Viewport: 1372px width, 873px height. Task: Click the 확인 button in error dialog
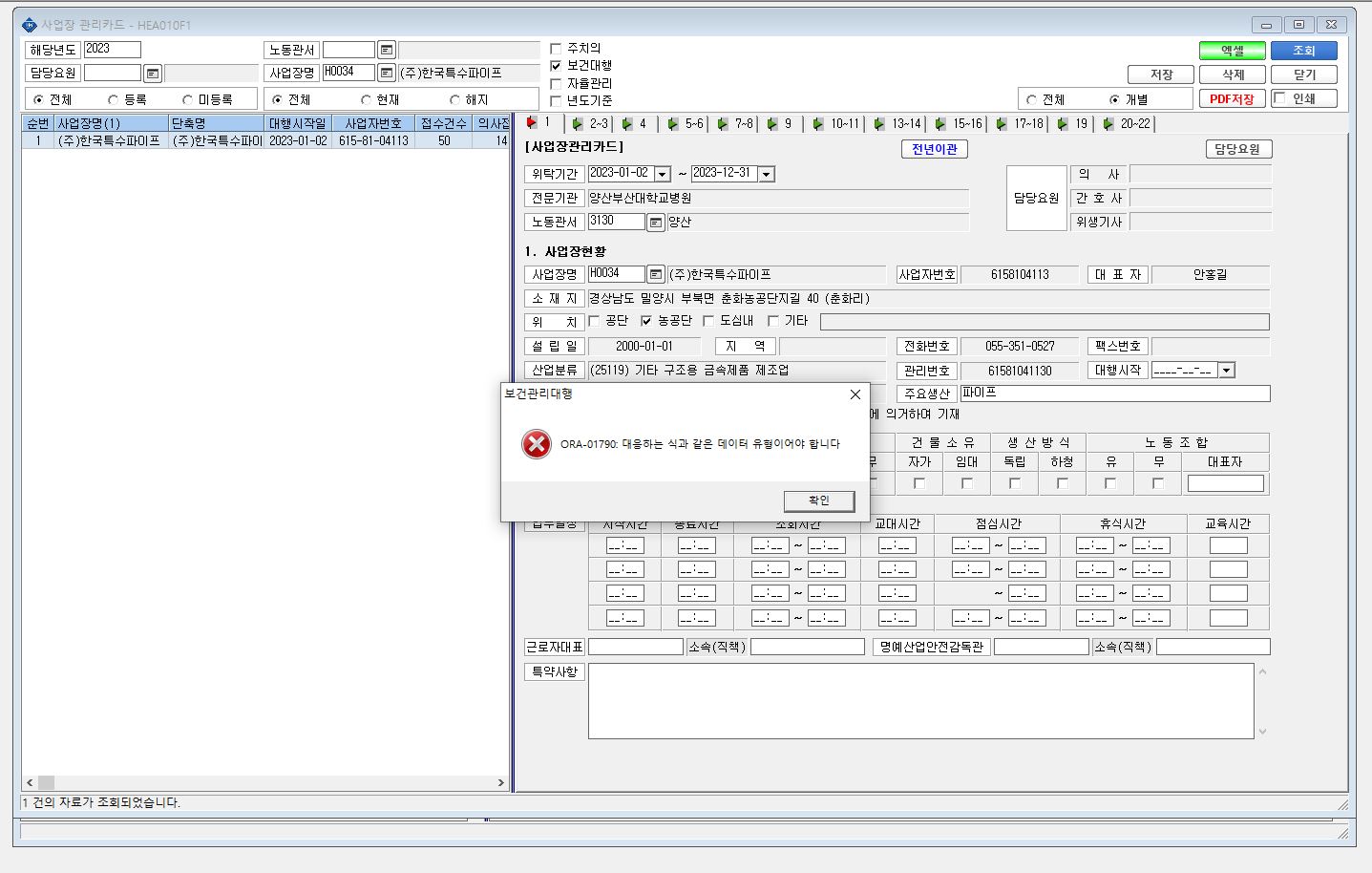[x=819, y=500]
